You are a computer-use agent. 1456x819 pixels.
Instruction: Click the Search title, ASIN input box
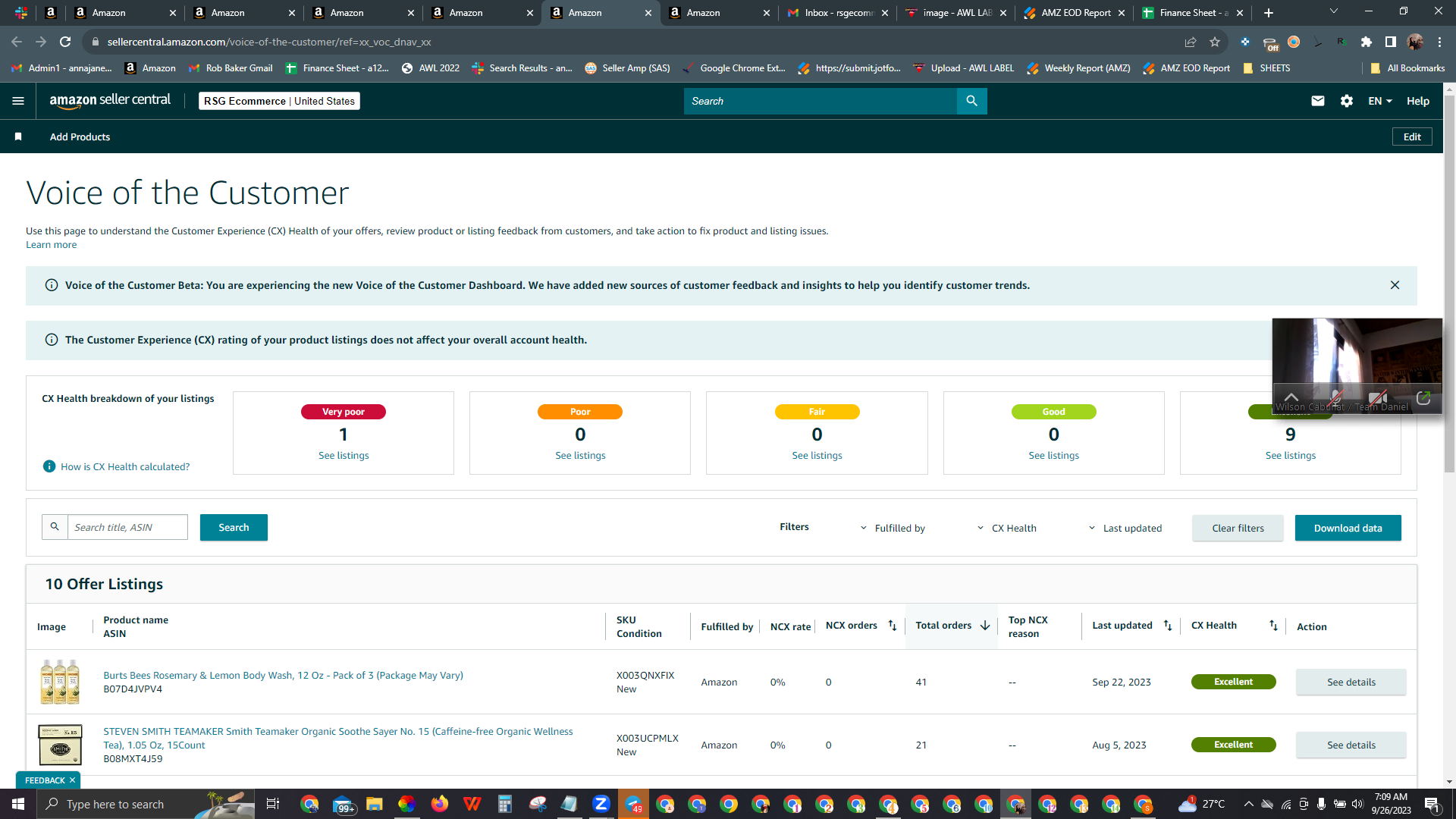click(x=127, y=527)
